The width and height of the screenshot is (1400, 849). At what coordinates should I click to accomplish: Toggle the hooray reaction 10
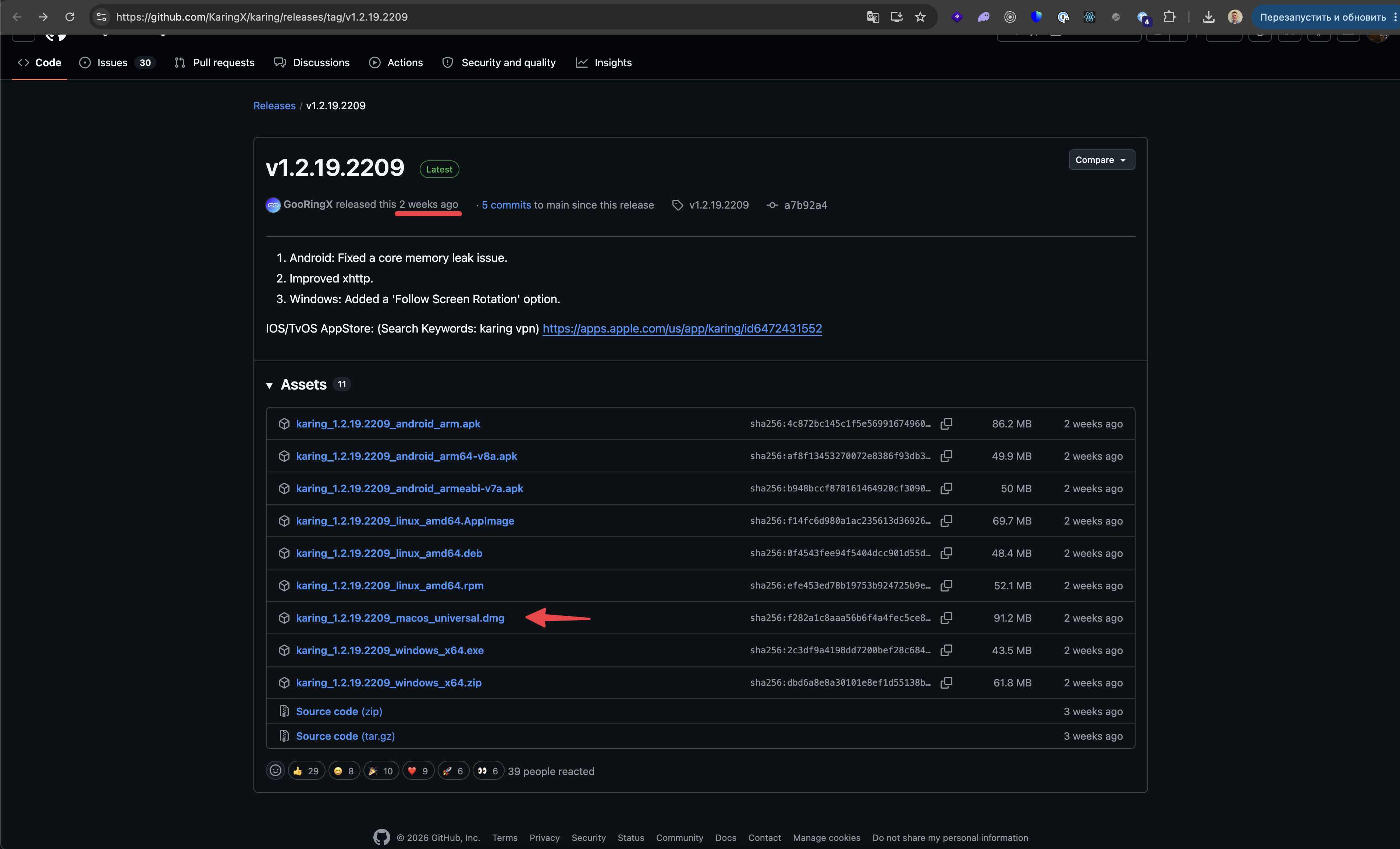point(381,771)
